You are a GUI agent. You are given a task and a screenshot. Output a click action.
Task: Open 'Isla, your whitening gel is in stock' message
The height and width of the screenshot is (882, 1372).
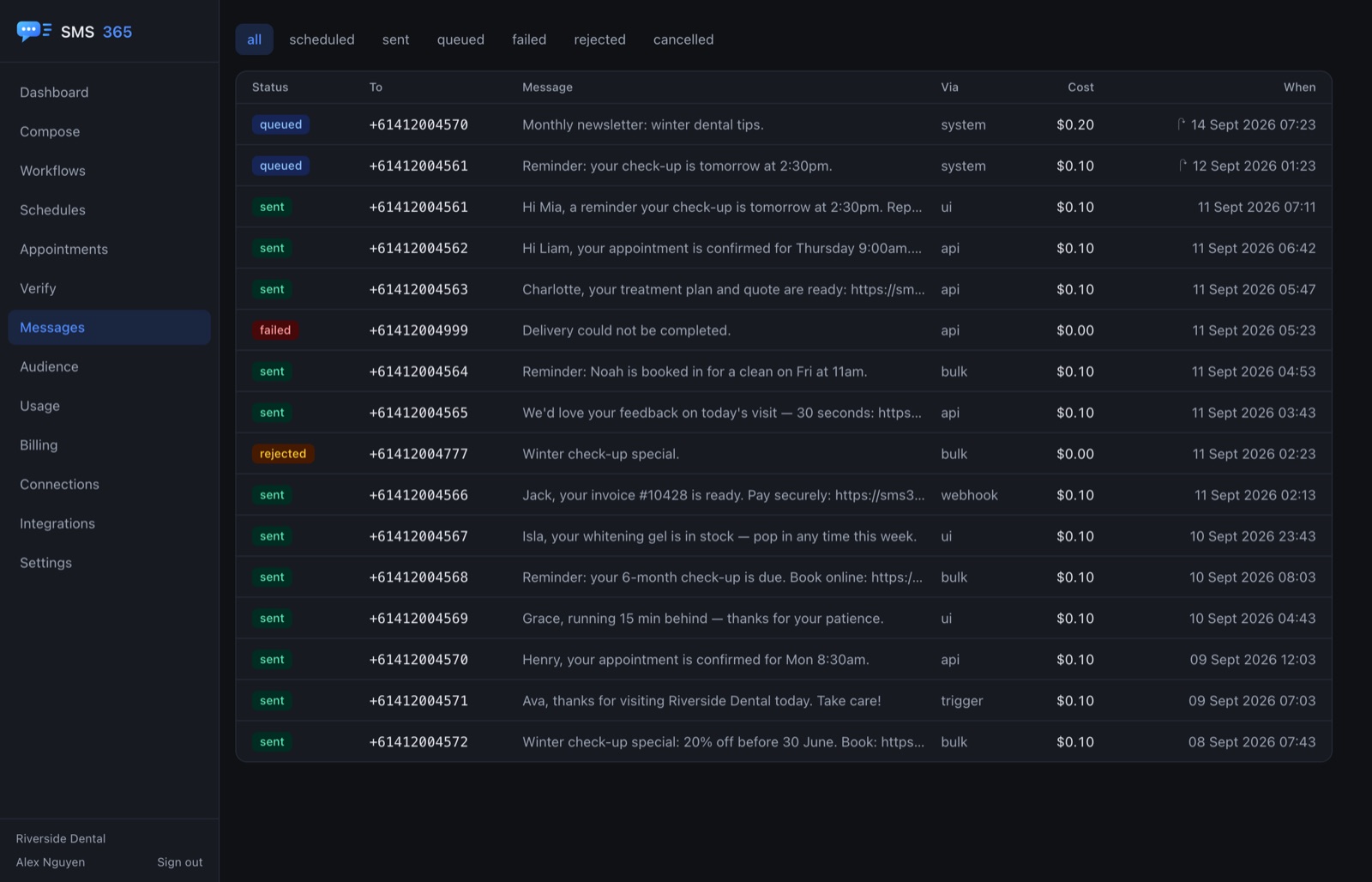point(719,536)
